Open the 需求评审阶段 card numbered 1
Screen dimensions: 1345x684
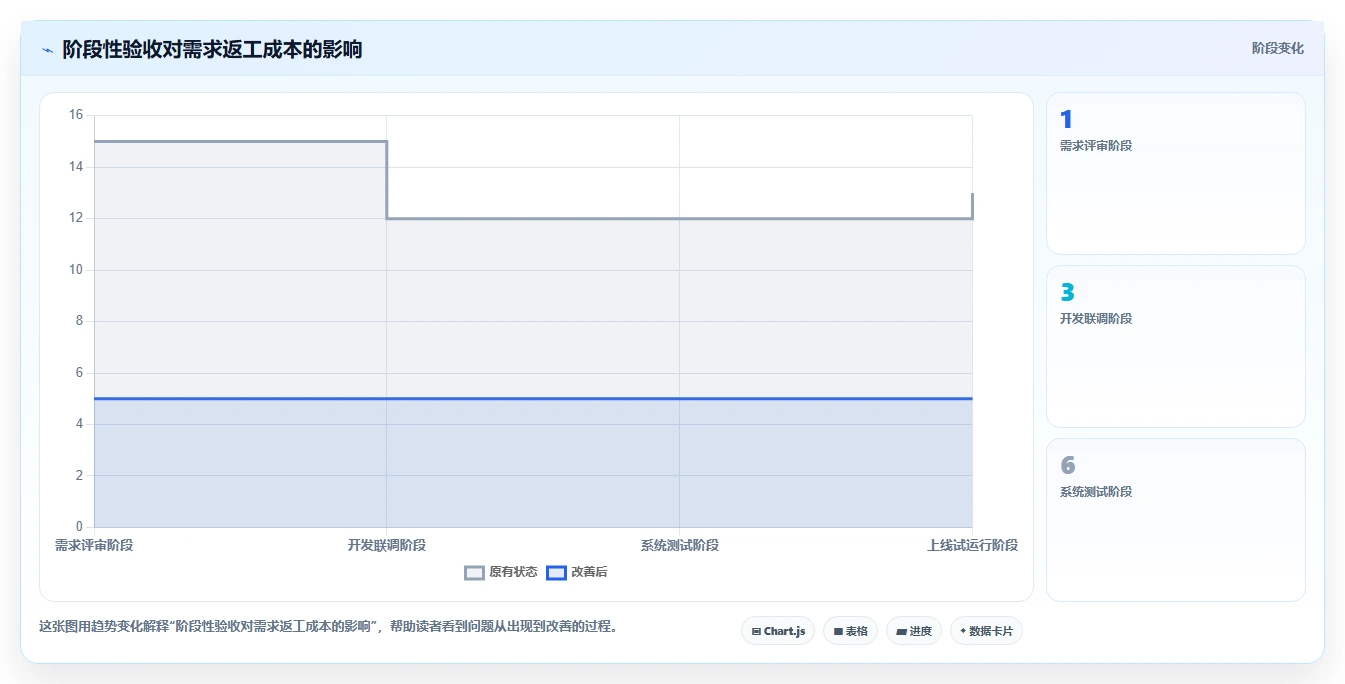point(1176,174)
